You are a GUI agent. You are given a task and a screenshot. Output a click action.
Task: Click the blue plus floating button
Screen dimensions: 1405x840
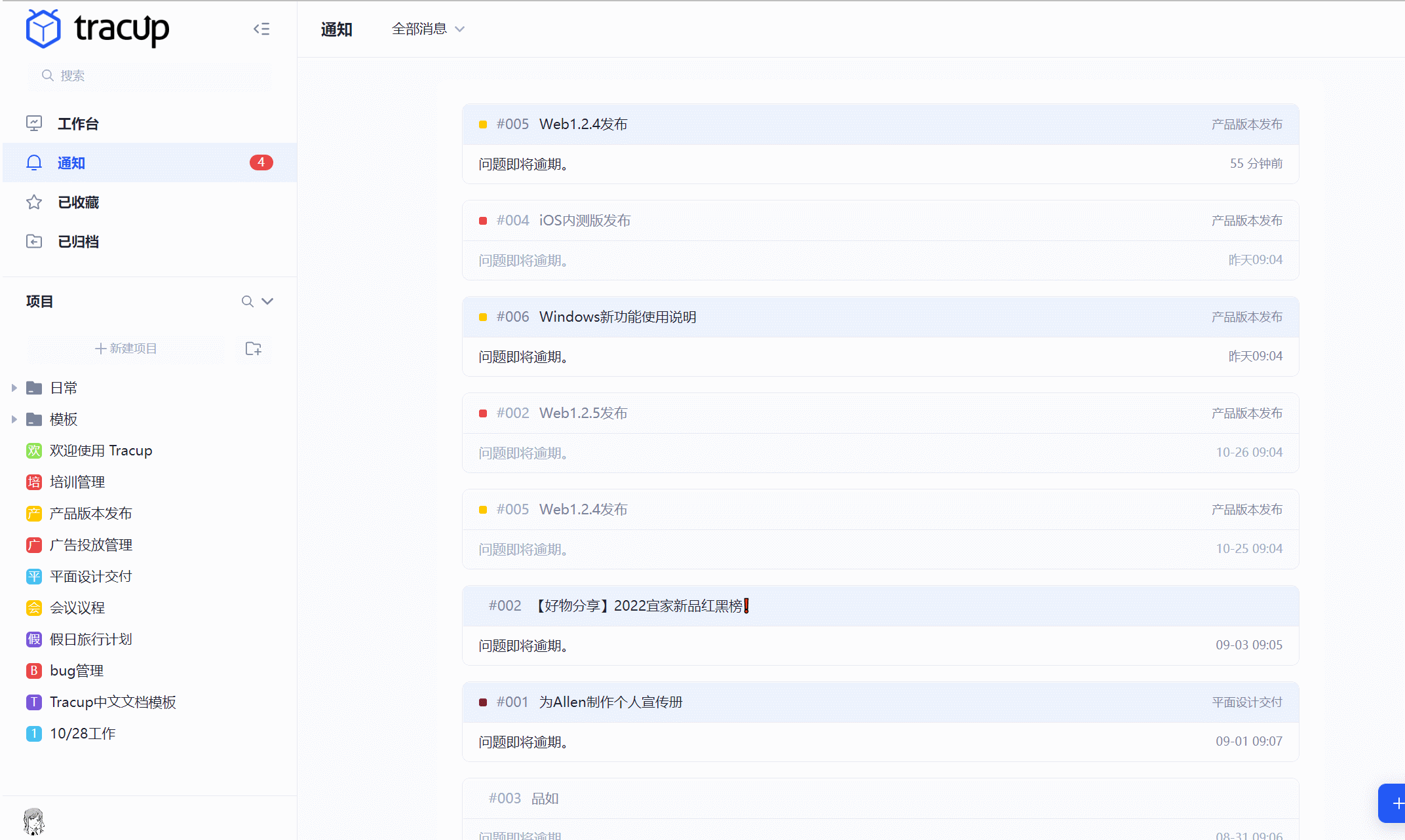pos(1395,803)
